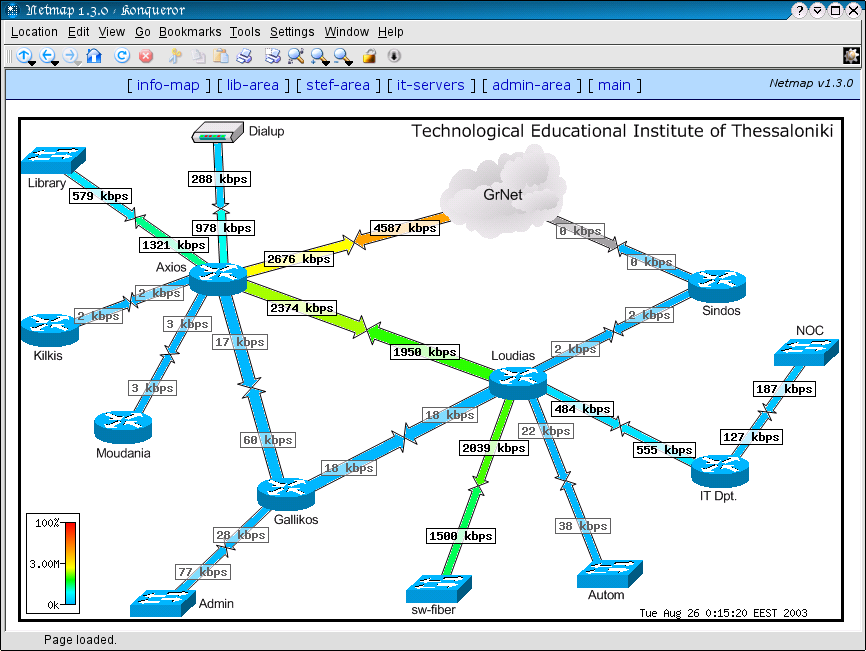866x651 pixels.
Task: Open Find with the binoculars icon
Action: coord(296,56)
